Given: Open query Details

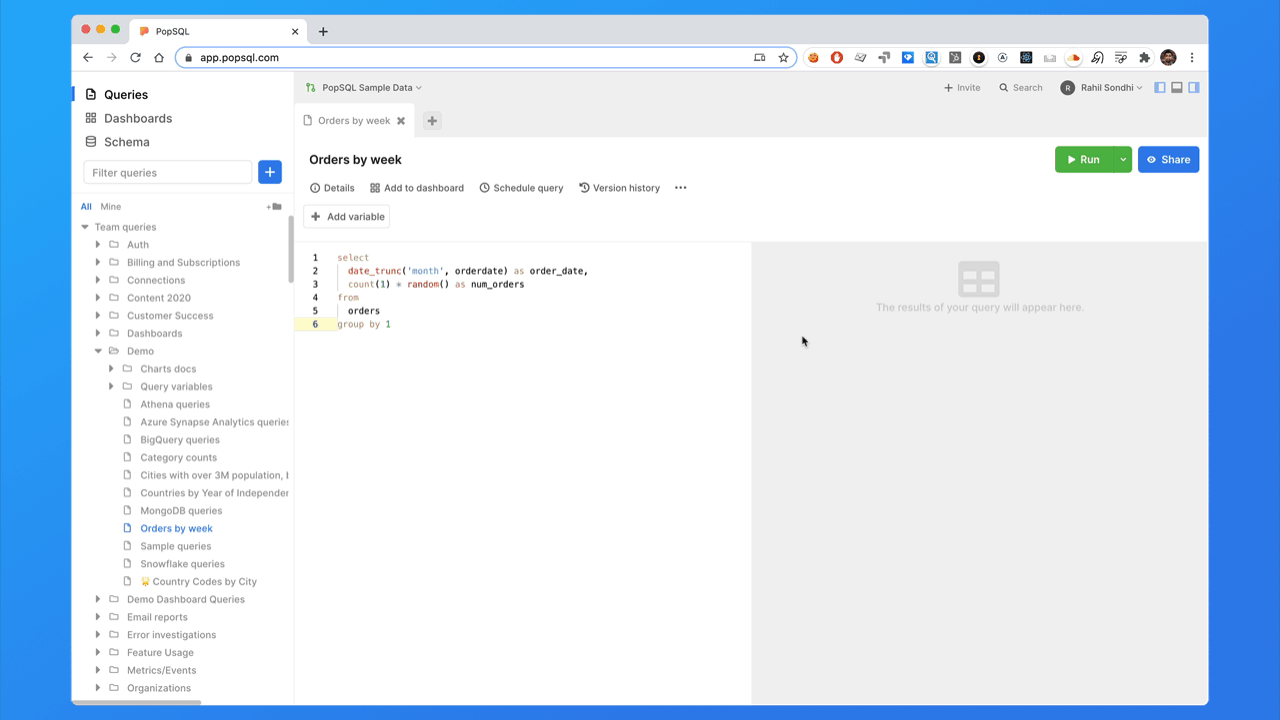Looking at the screenshot, I should point(332,188).
